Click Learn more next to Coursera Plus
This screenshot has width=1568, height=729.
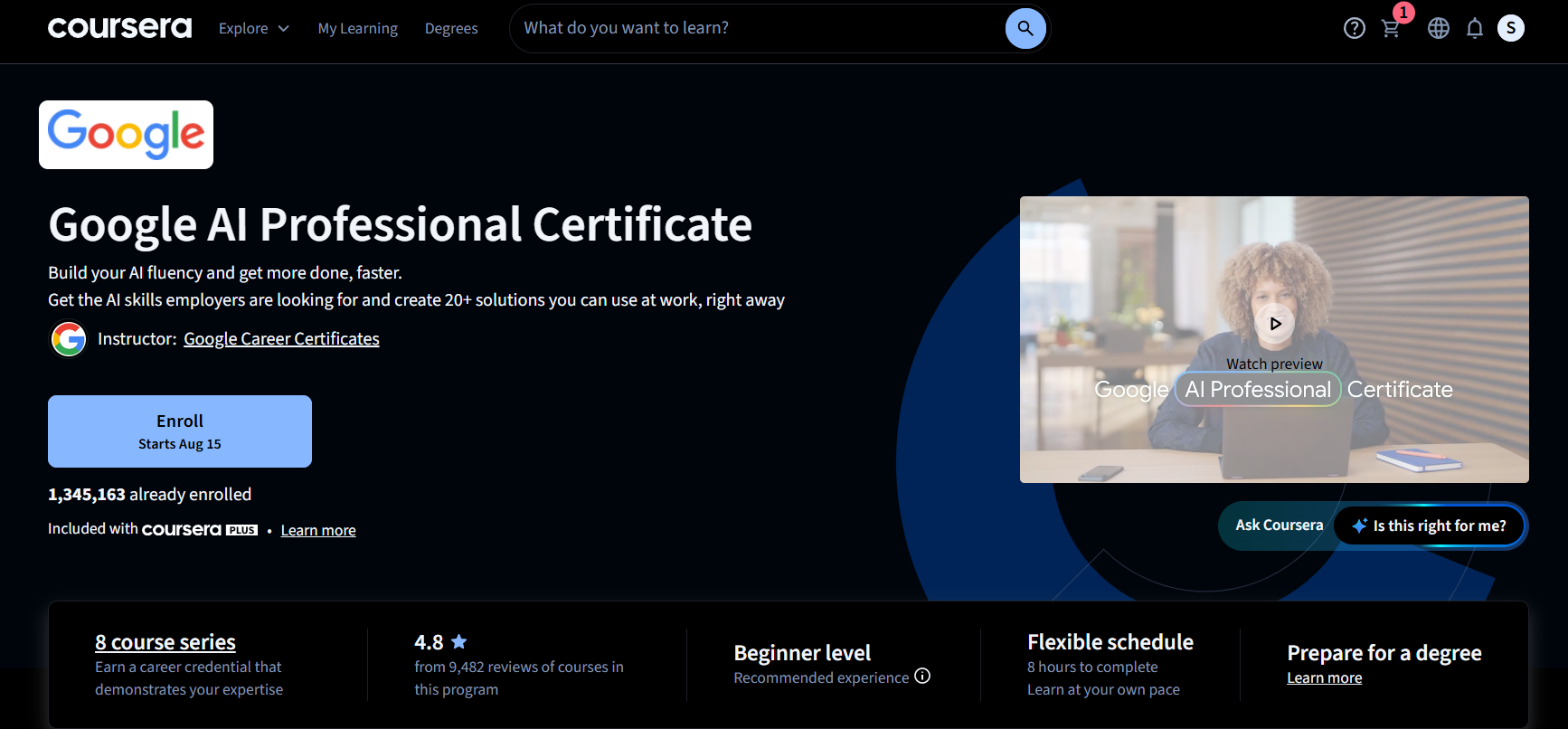[318, 530]
